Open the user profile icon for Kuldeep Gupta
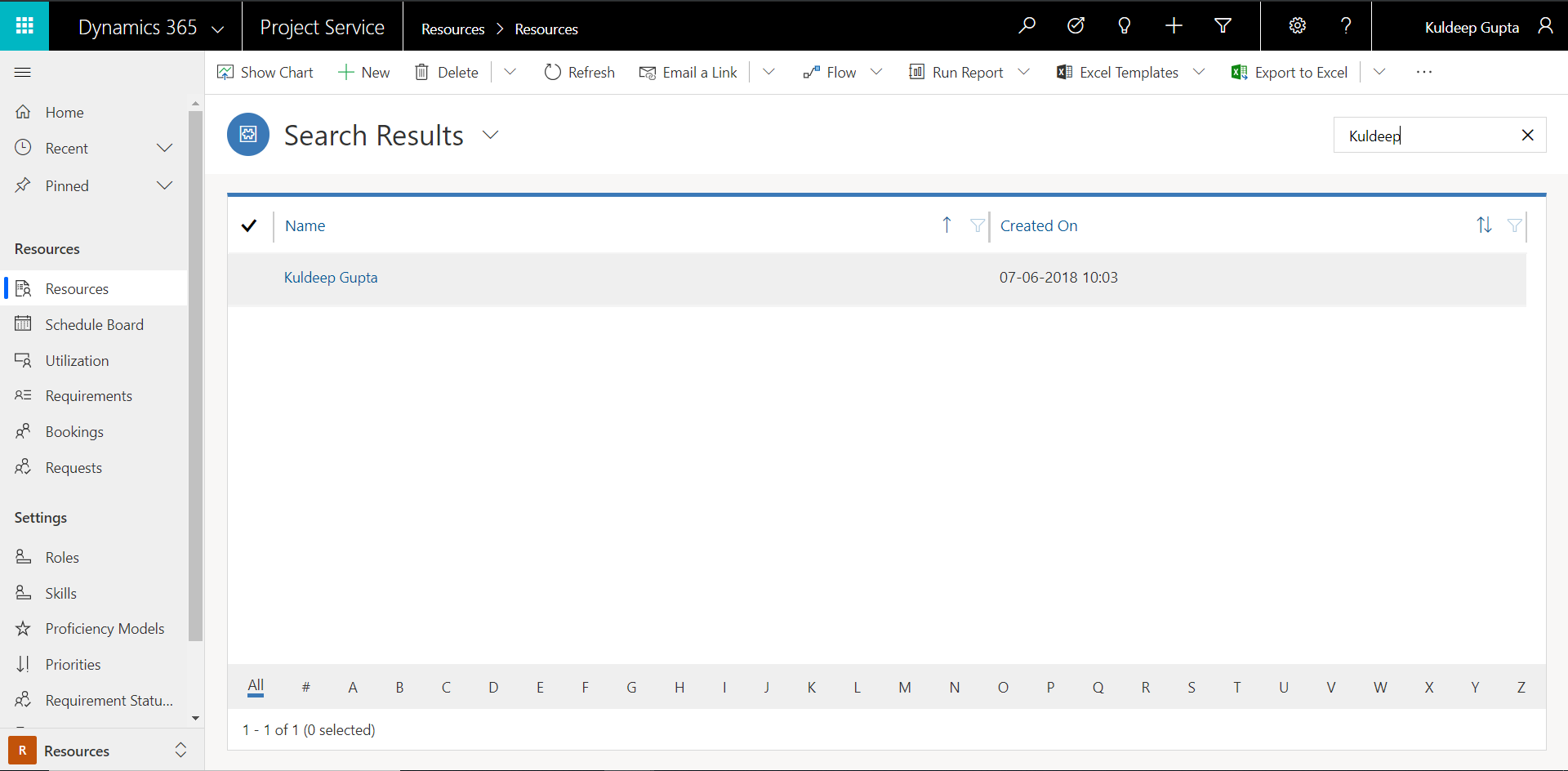The height and width of the screenshot is (771, 1568). 1545,26
